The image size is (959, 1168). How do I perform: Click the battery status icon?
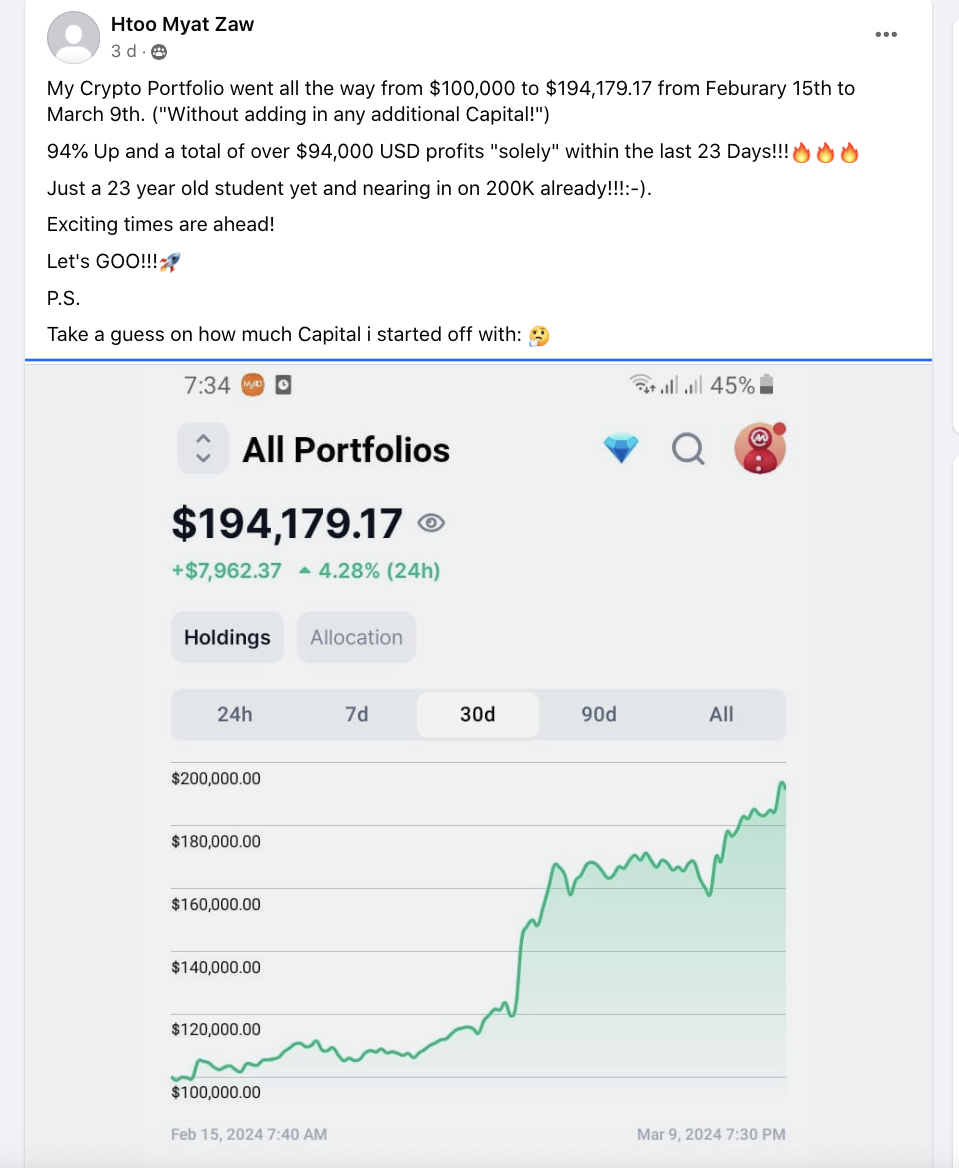767,385
